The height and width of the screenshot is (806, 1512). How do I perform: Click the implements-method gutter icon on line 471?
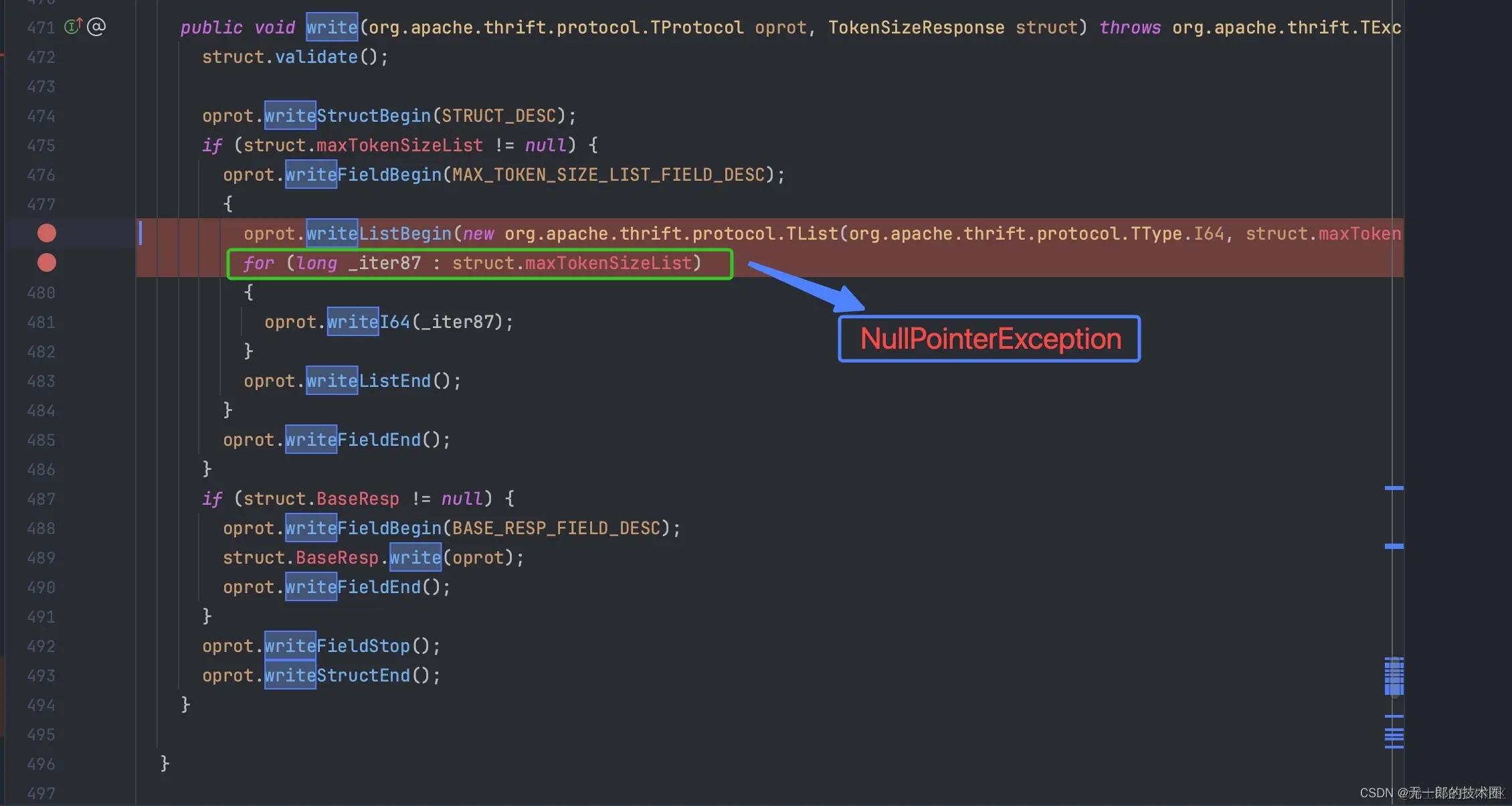72,27
